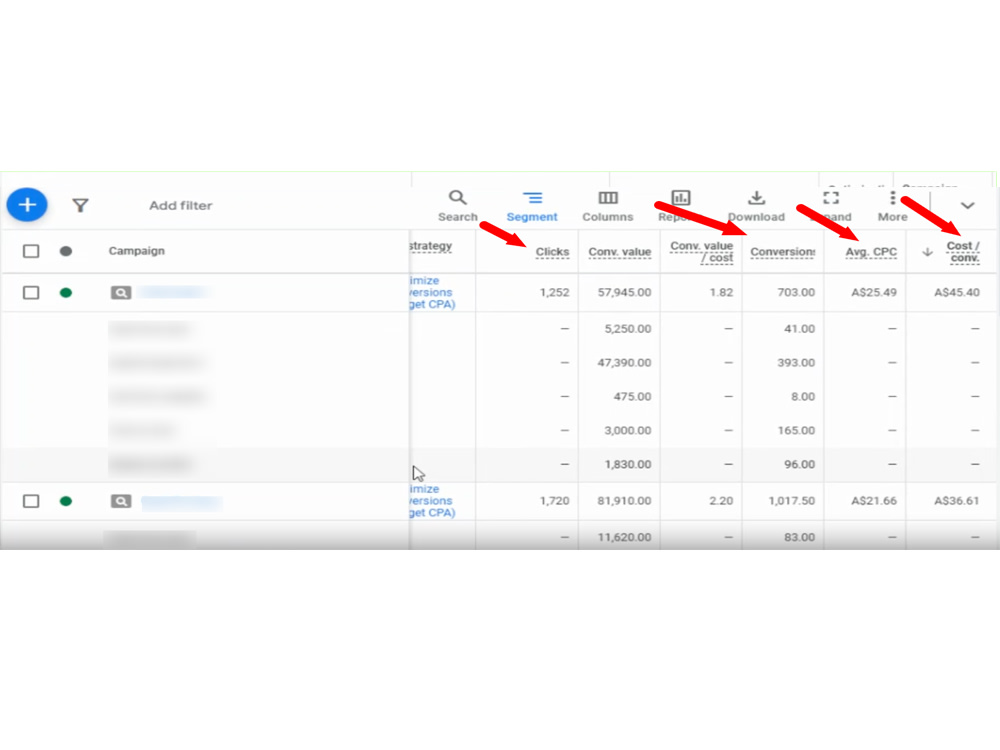Click the sort arrow beside Cost / conv.
1000x750 pixels.
(927, 252)
